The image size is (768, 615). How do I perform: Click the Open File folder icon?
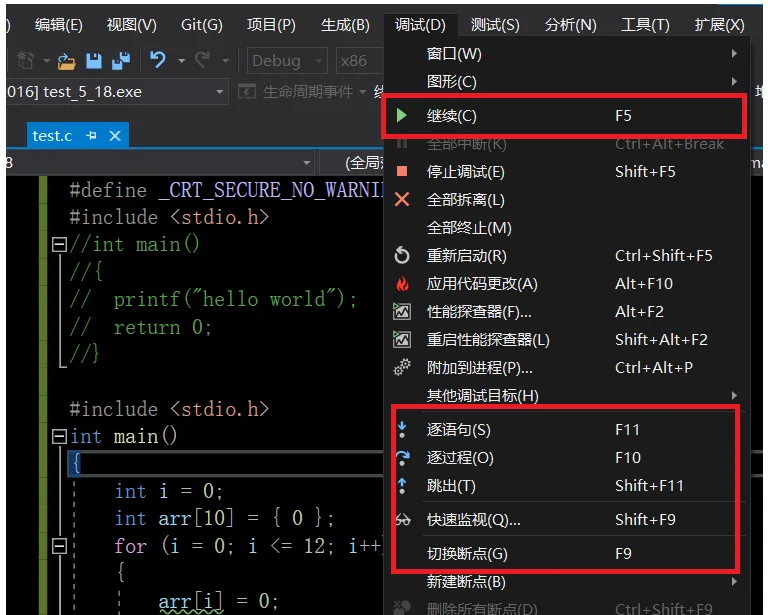(67, 61)
